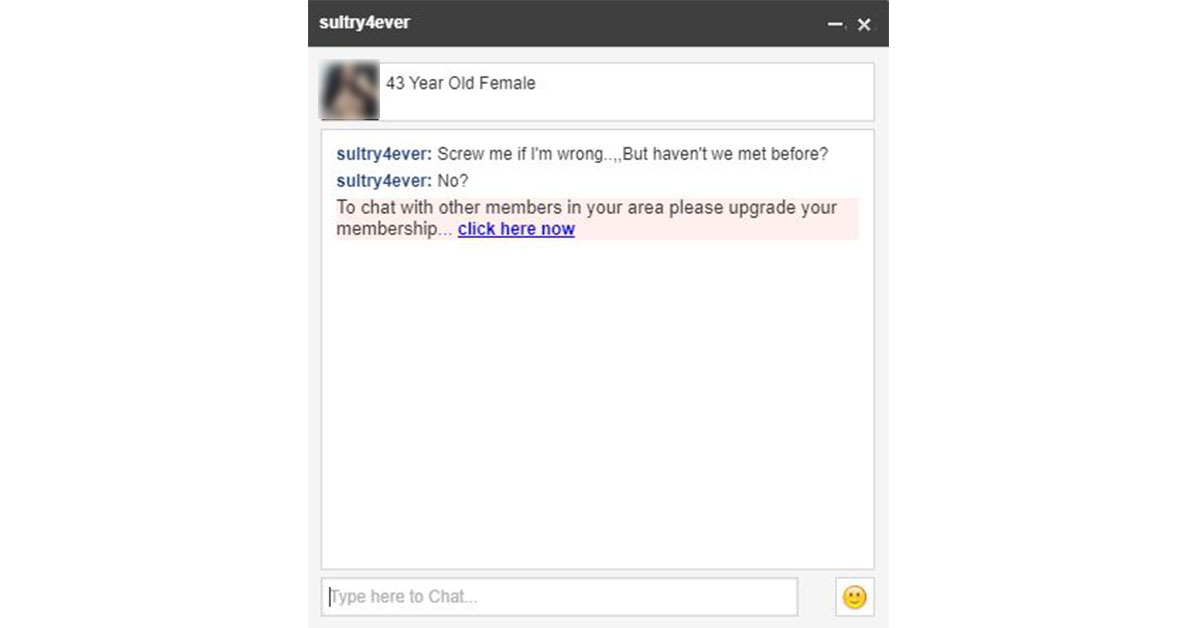Click the word "membership..." beside the link
The height and width of the screenshot is (628, 1200).
[394, 229]
